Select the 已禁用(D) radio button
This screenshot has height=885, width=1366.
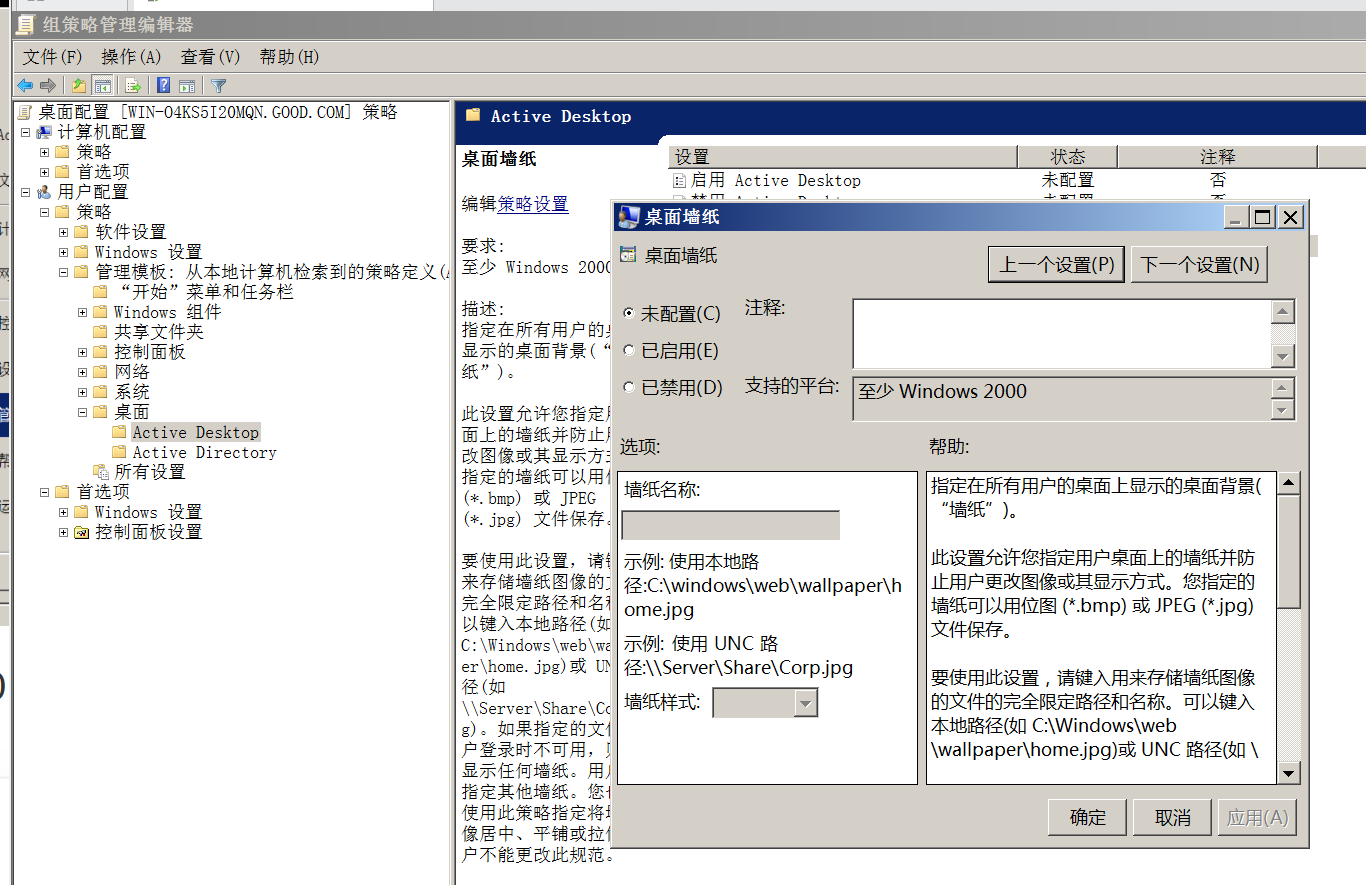click(628, 387)
